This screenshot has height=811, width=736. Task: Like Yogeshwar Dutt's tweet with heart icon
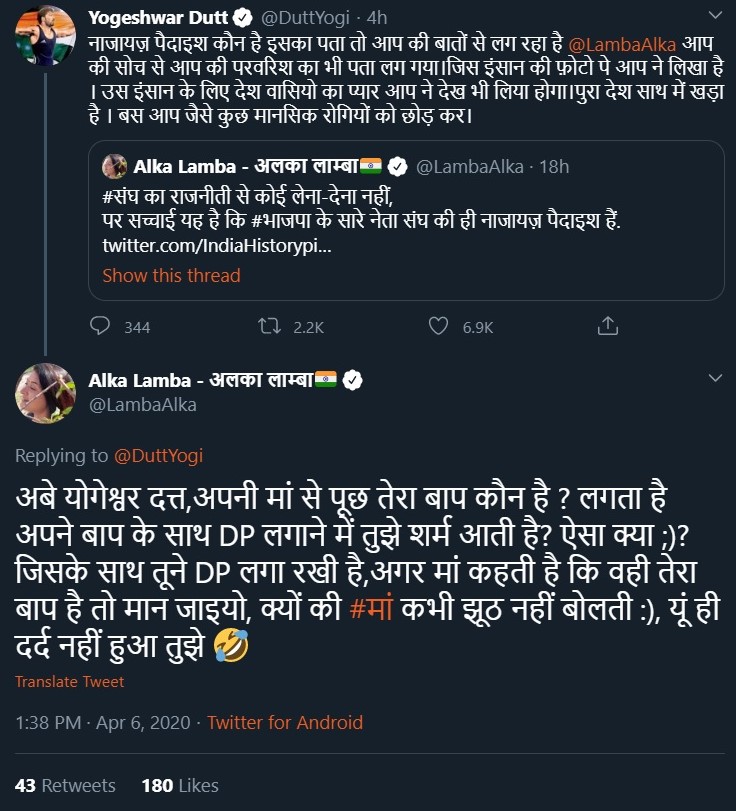point(437,326)
